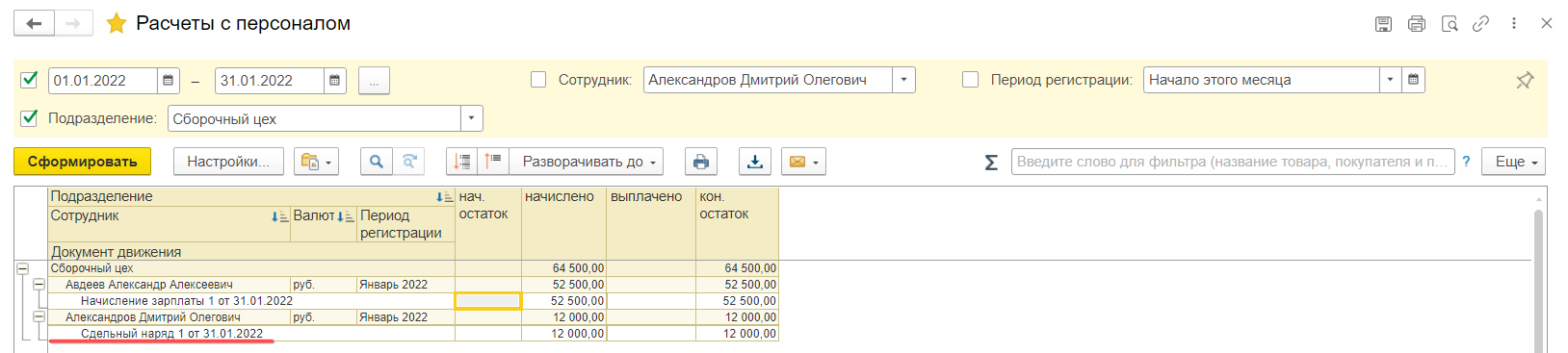Copy link using the chain icon
The width and height of the screenshot is (1568, 353).
click(x=1481, y=23)
